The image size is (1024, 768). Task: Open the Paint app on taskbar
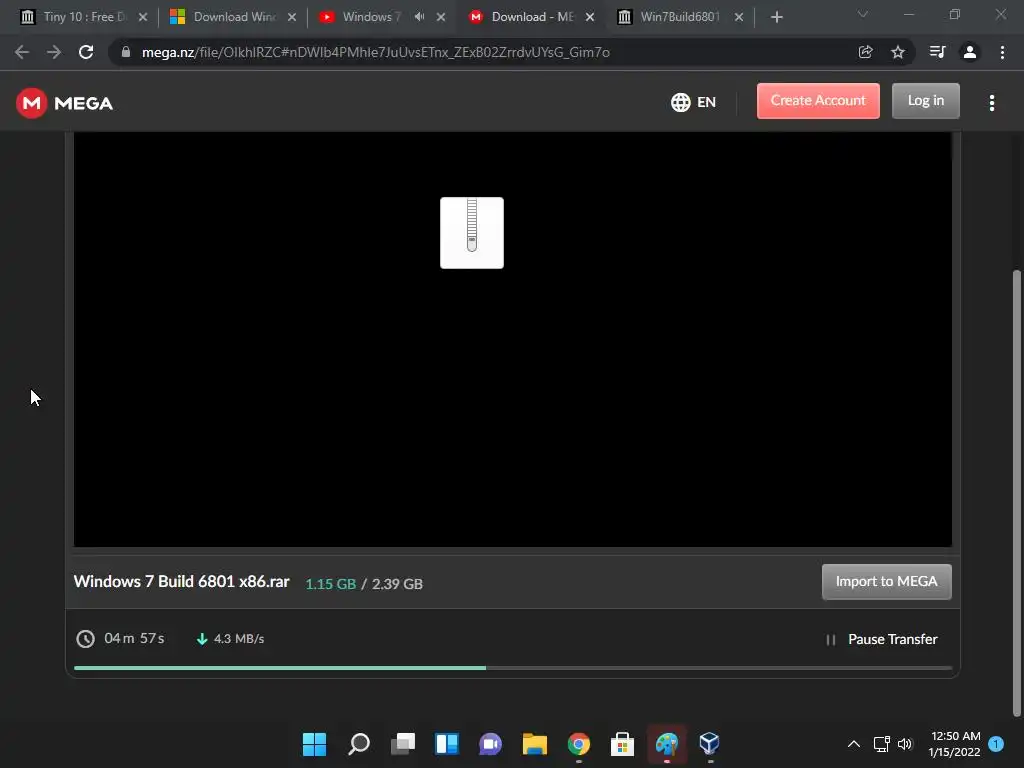[x=667, y=744]
